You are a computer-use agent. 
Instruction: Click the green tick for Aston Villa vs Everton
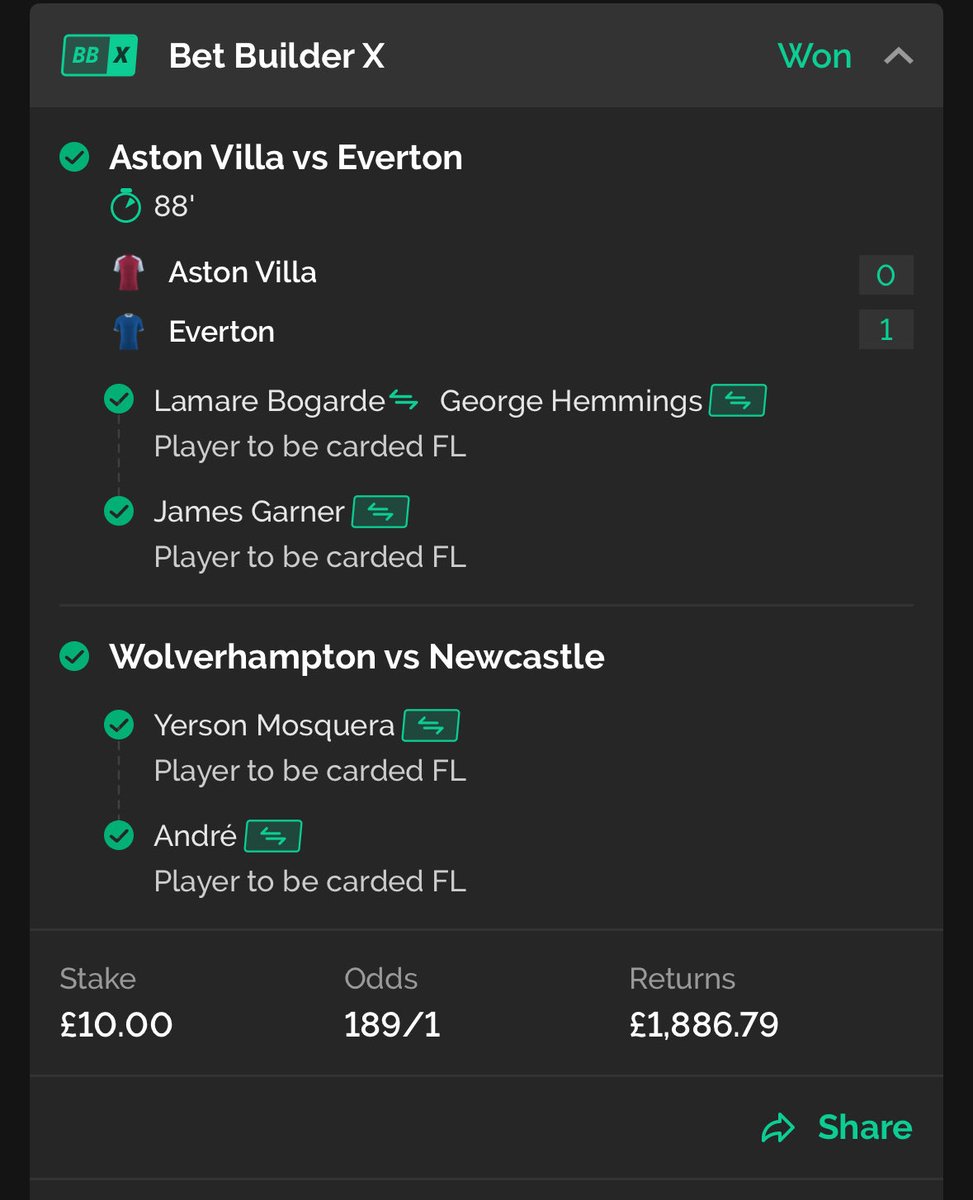[75, 157]
